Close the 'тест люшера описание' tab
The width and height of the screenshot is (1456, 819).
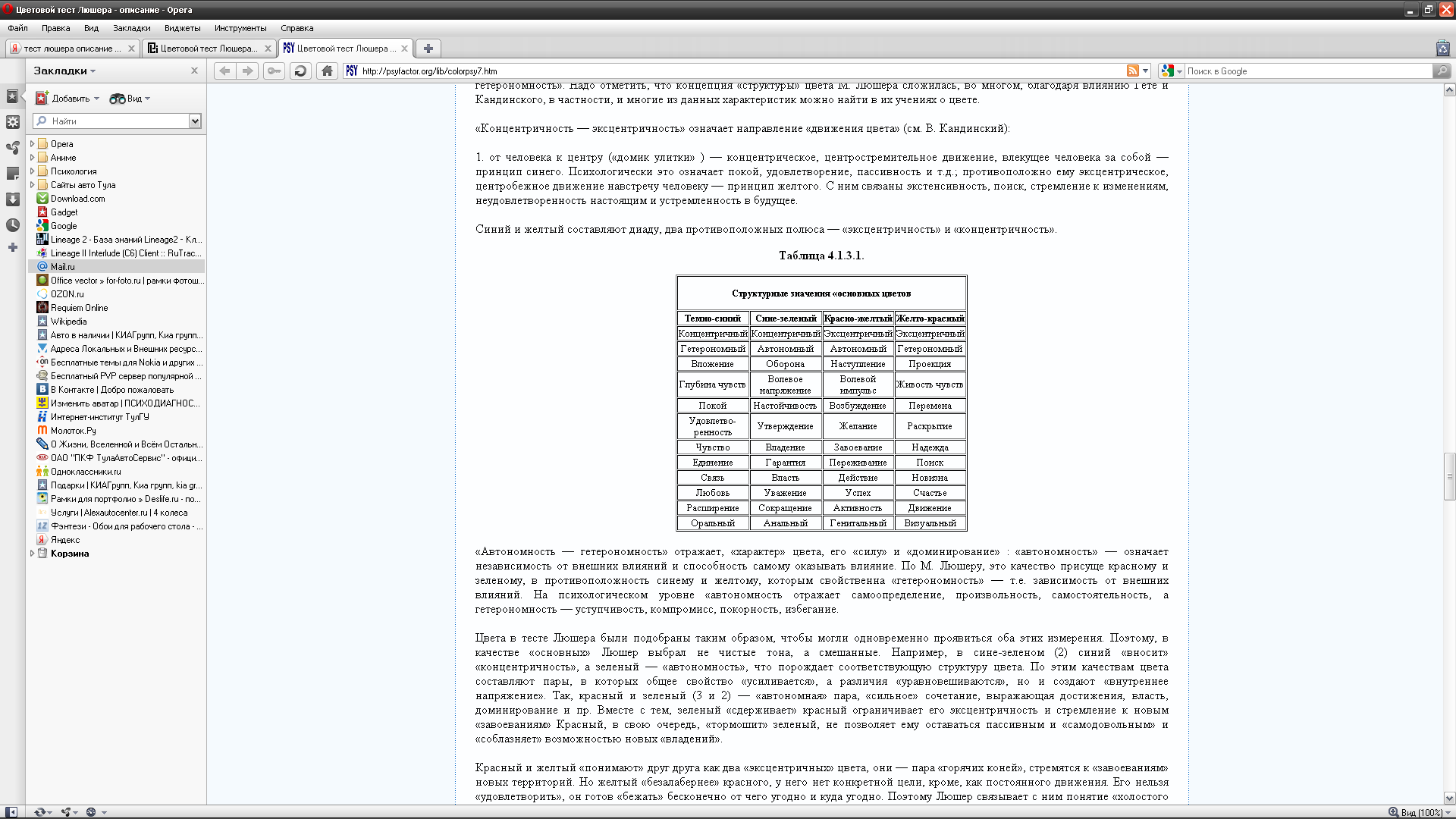coord(131,49)
